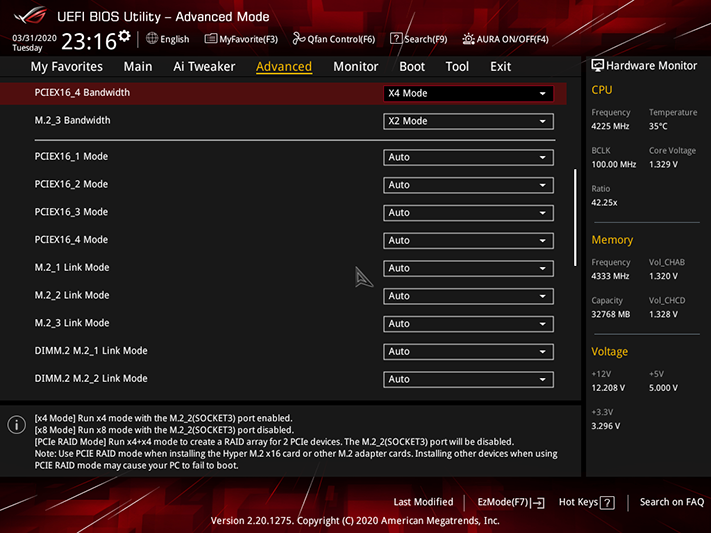Select the Advanced tab
Screen dimensions: 711x533
coord(284,67)
